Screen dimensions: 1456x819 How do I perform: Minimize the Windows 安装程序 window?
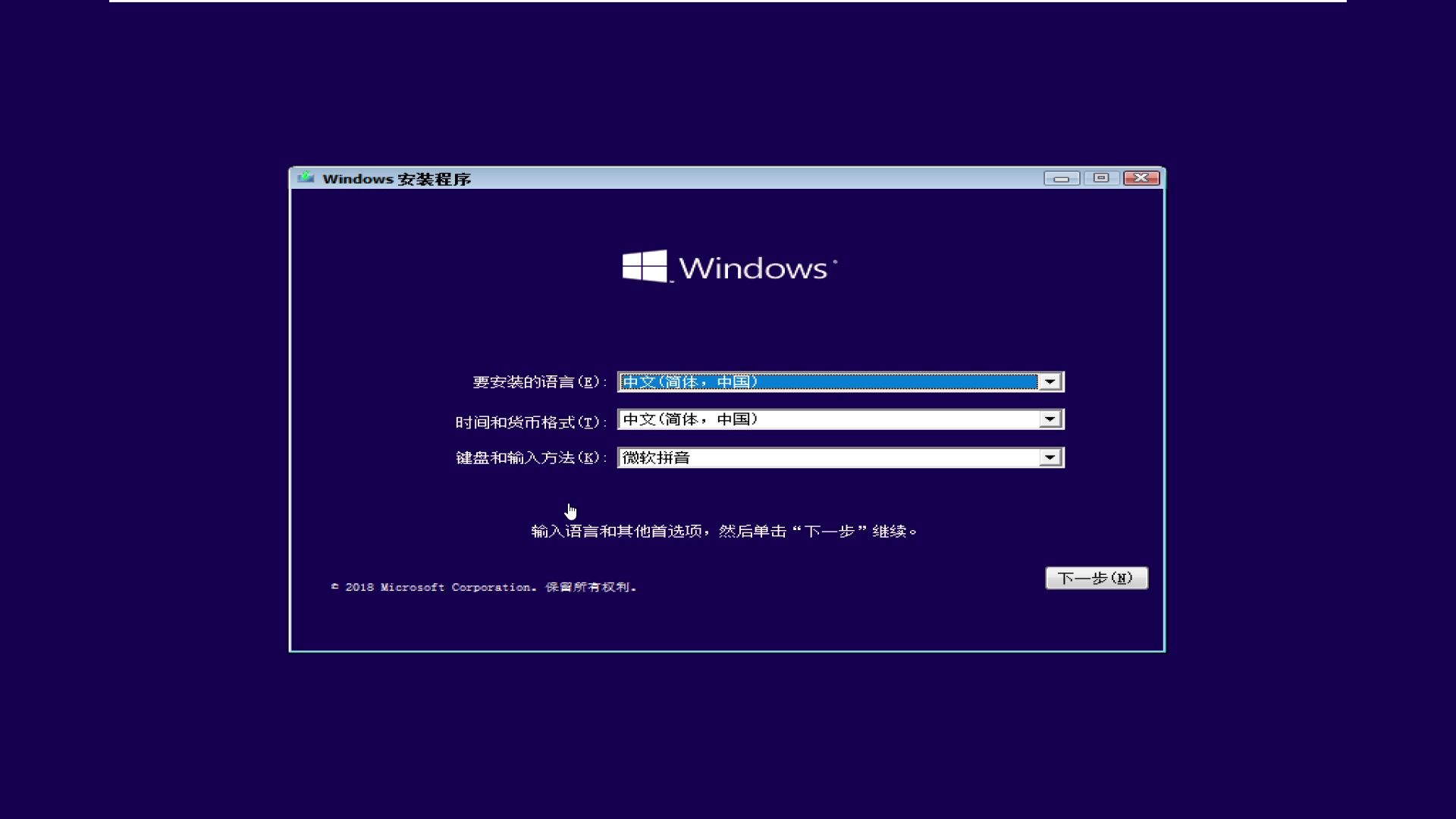pyautogui.click(x=1061, y=178)
